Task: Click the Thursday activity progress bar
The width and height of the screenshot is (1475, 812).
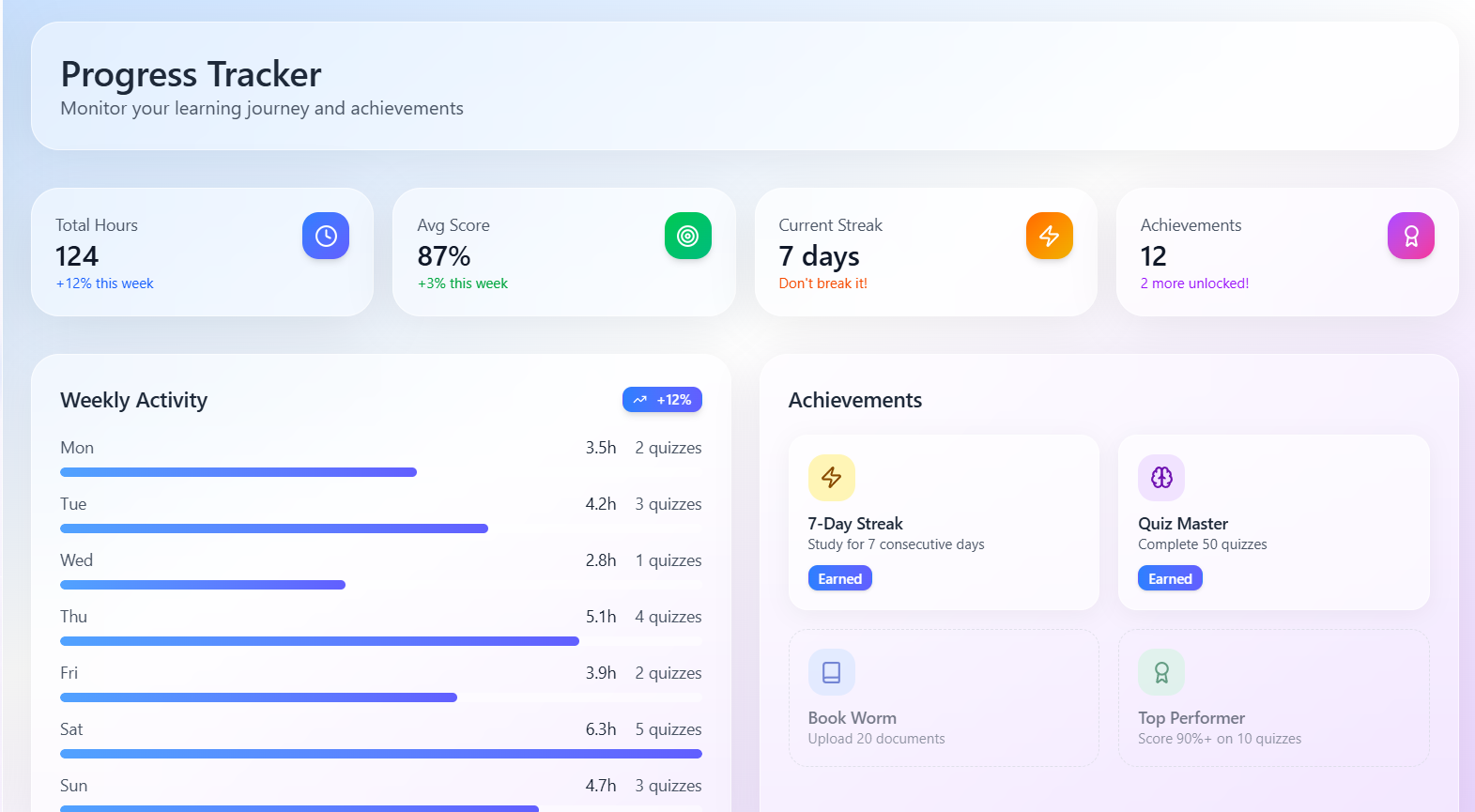Action: coord(381,641)
